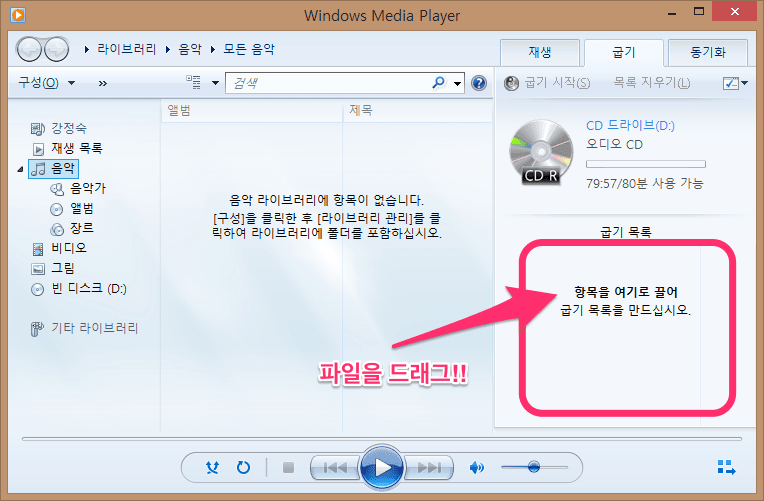Switch to the 굽기 tab
This screenshot has width=764, height=501.
coord(624,52)
